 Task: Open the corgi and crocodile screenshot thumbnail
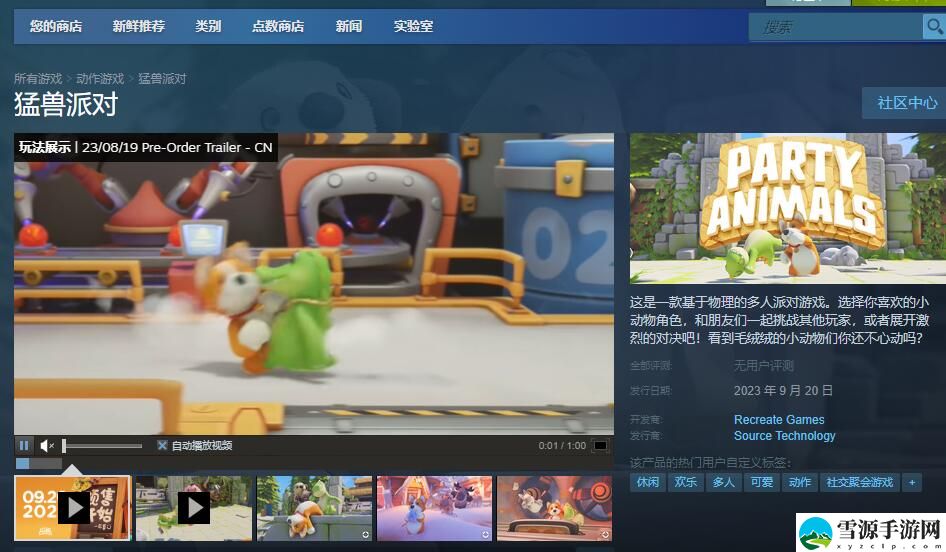(x=314, y=507)
